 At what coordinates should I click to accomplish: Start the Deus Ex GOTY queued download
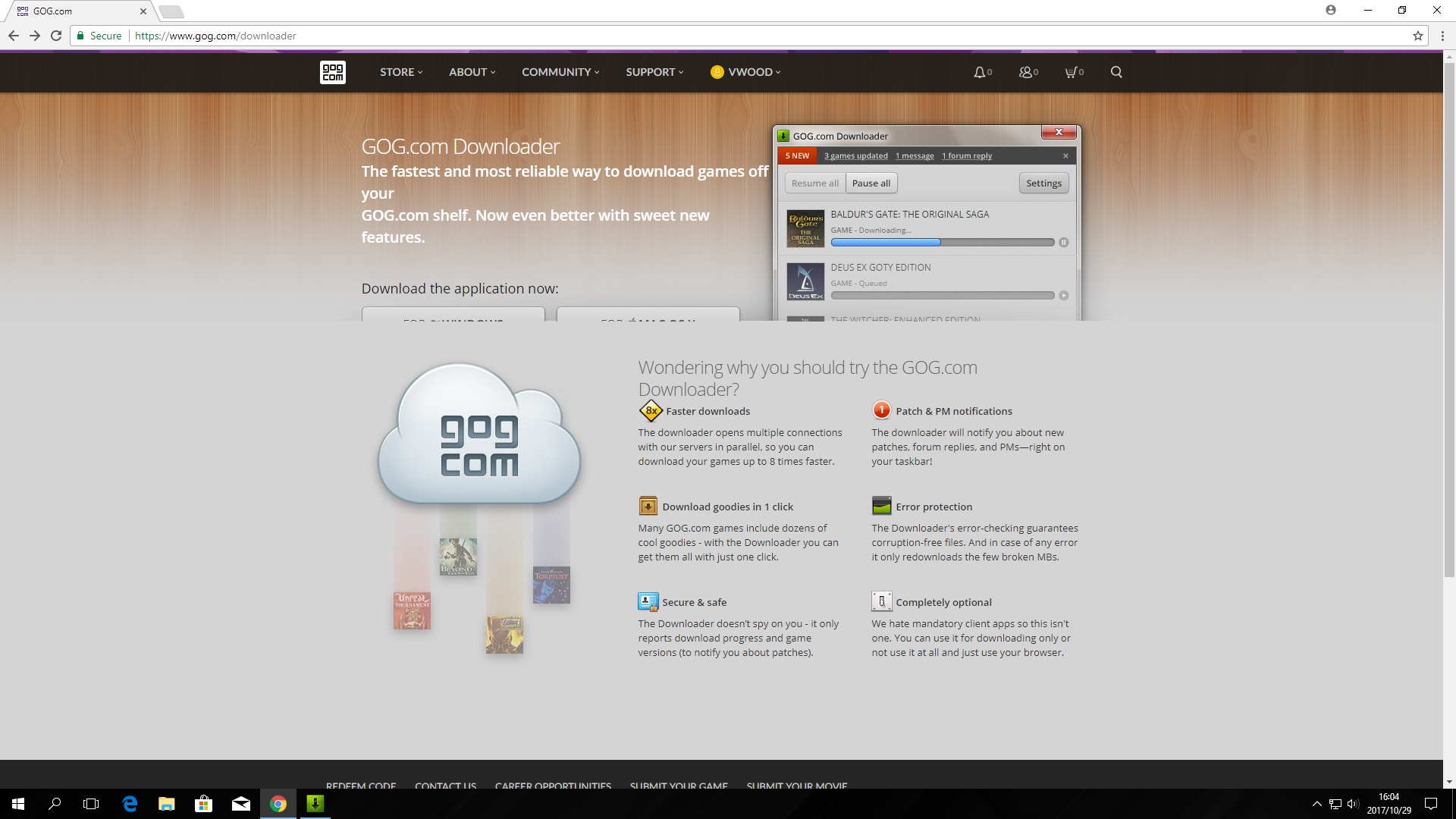tap(1063, 296)
